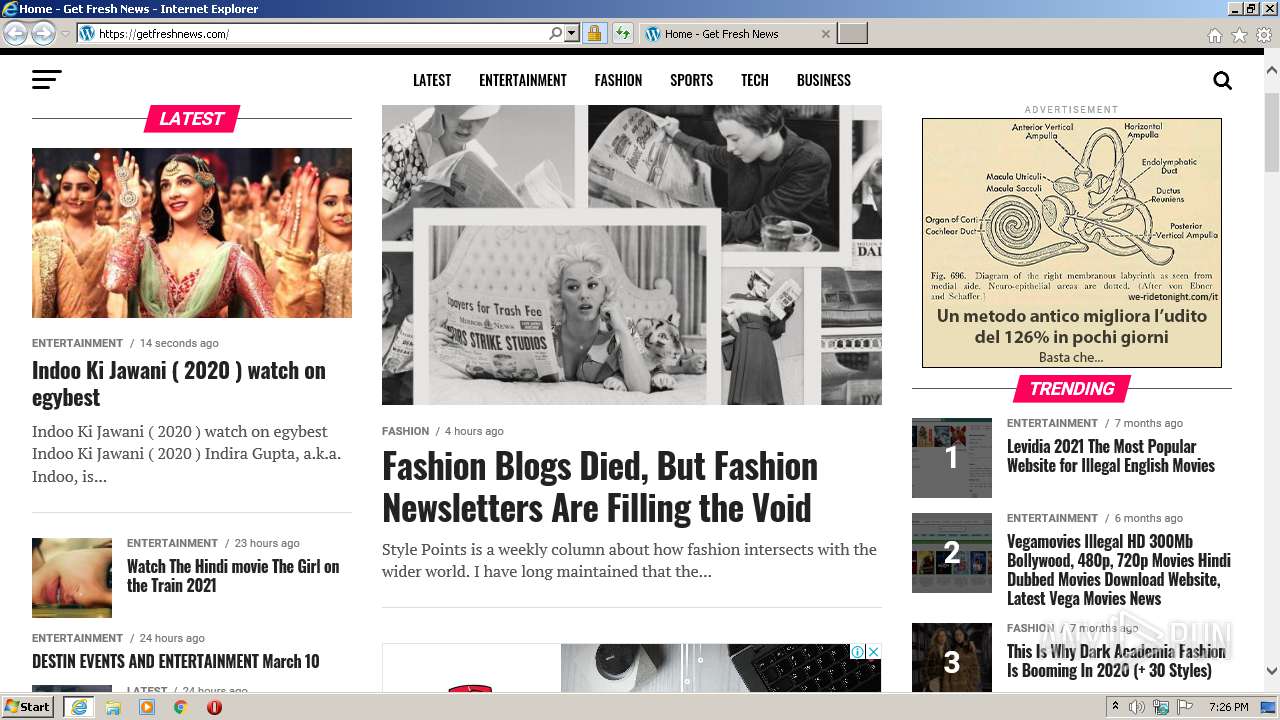
Task: Click The Girl on the Train thumbnail
Action: coord(72,578)
